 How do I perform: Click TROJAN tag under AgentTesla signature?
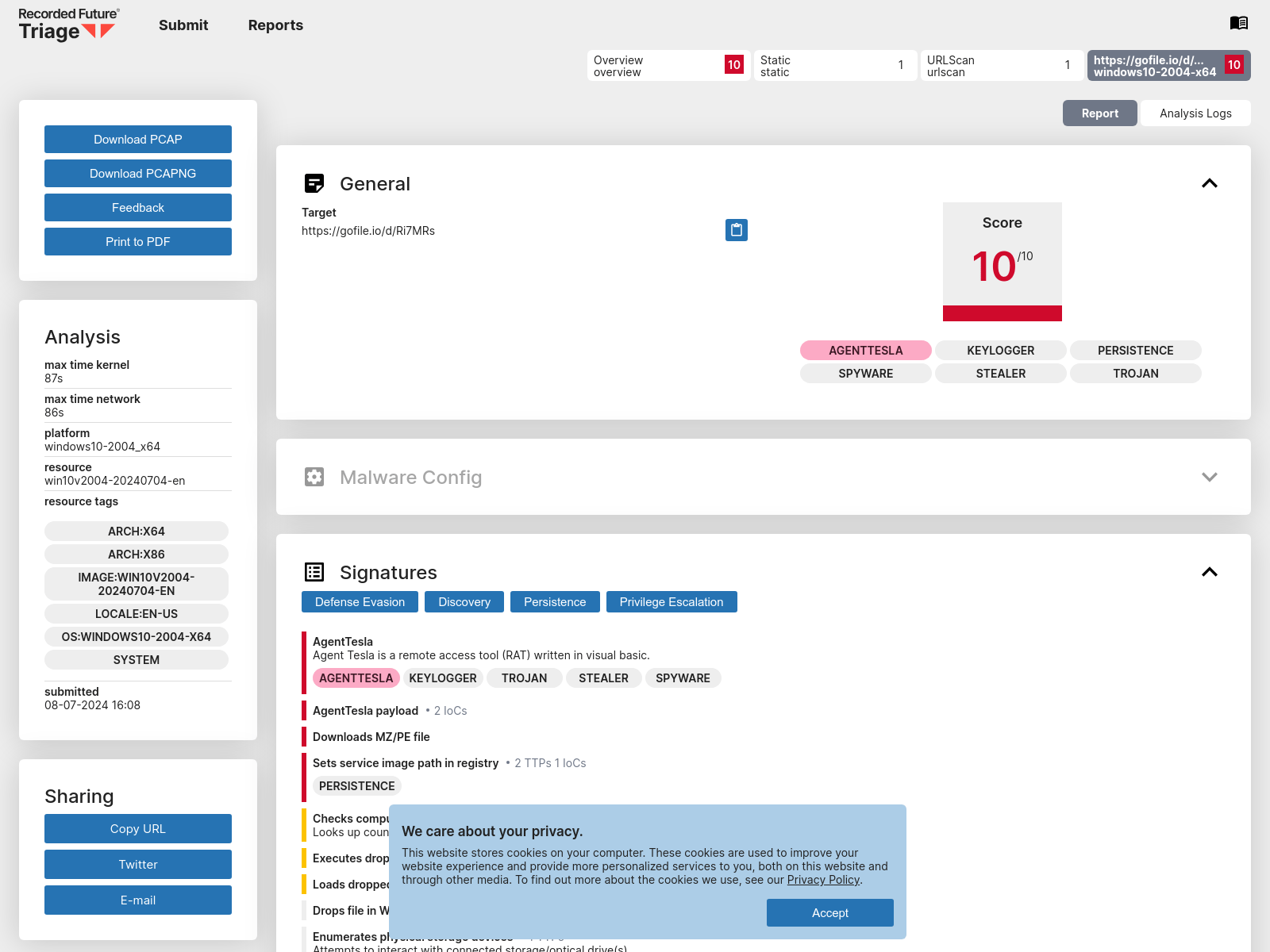[x=525, y=678]
